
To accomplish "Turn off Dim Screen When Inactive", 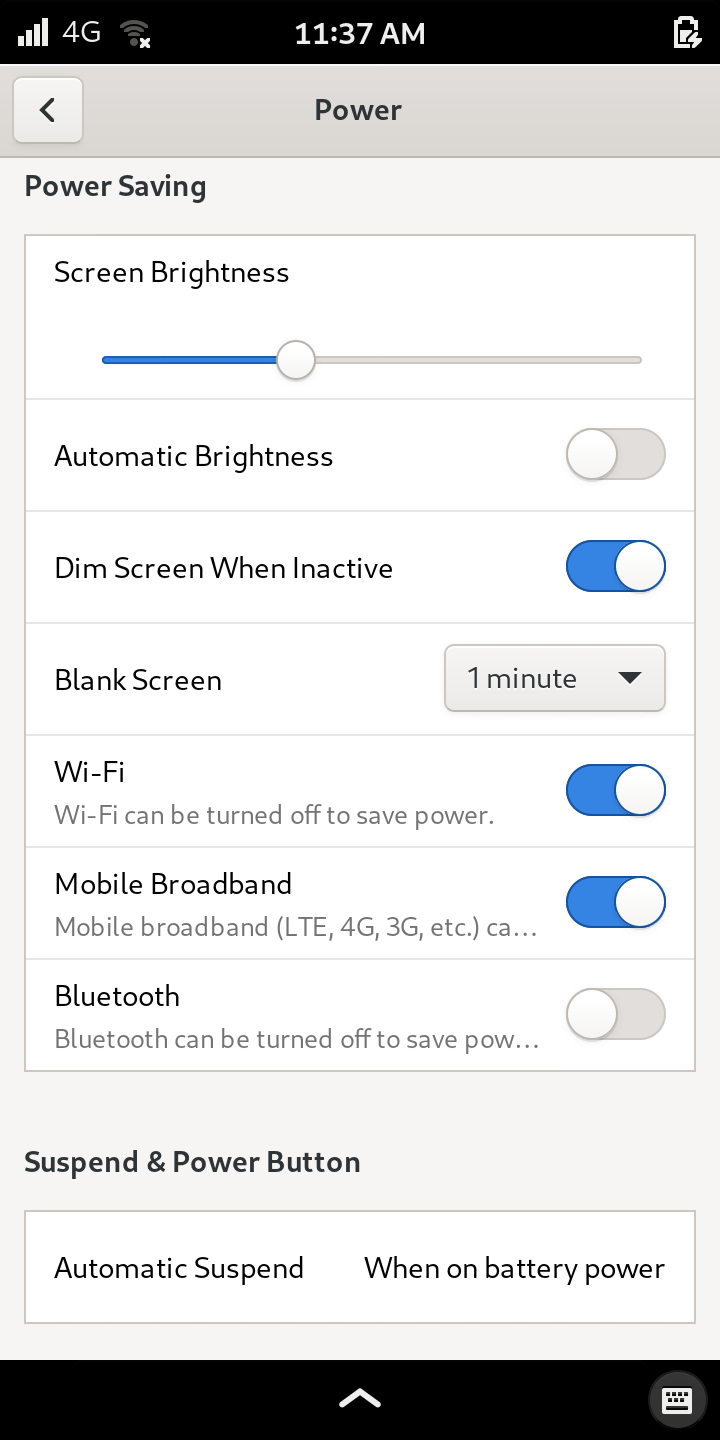I will (x=615, y=567).
